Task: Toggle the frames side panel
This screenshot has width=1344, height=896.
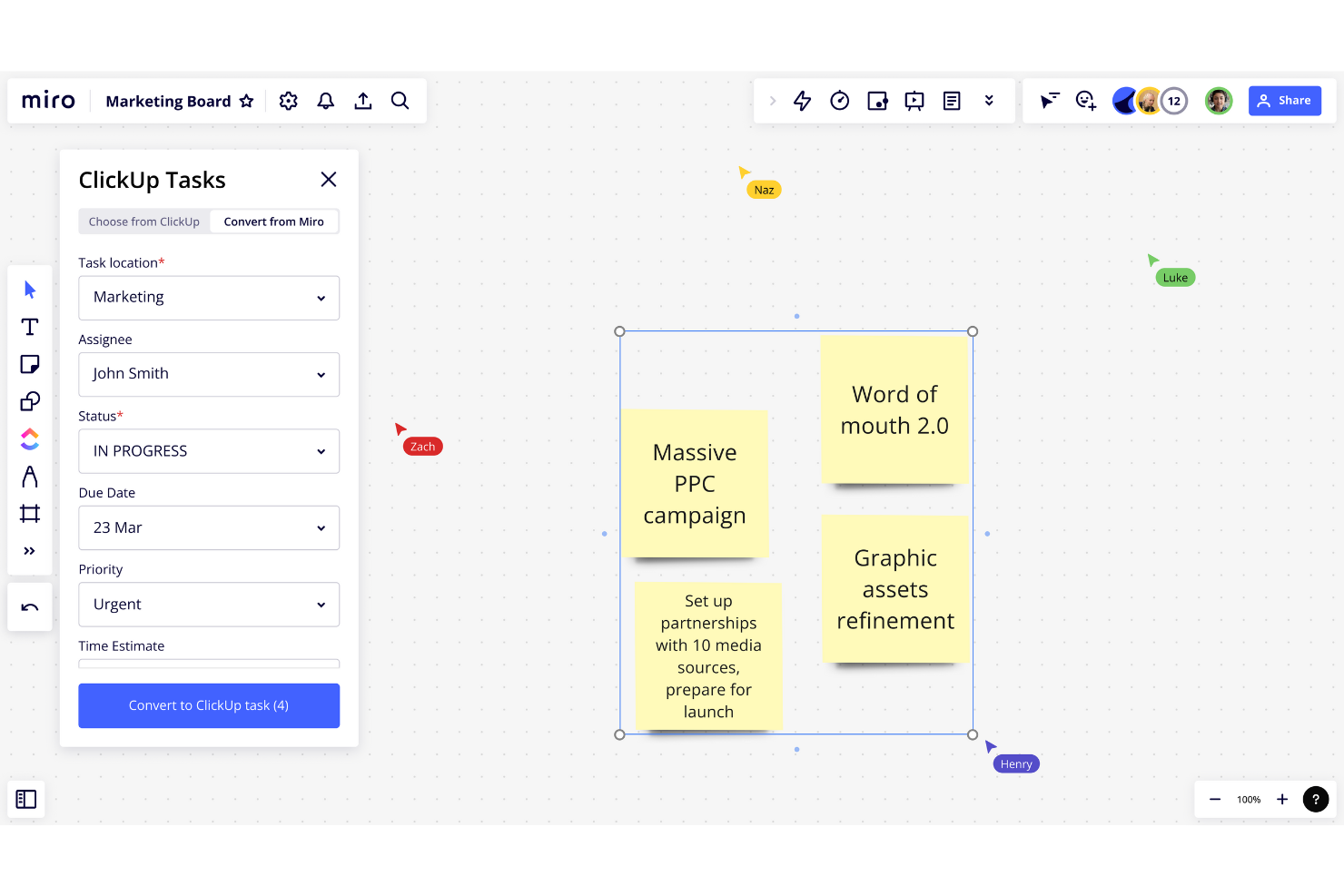Action: click(26, 799)
